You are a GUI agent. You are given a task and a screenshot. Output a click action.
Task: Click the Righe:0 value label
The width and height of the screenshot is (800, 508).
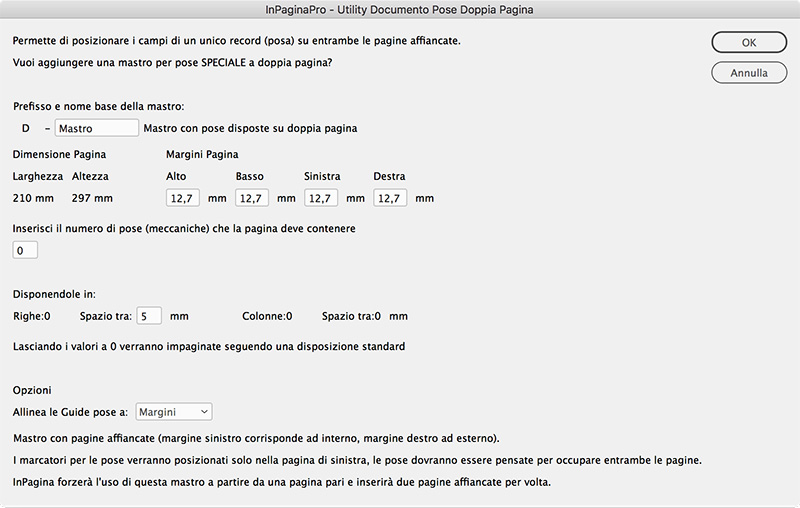31,316
